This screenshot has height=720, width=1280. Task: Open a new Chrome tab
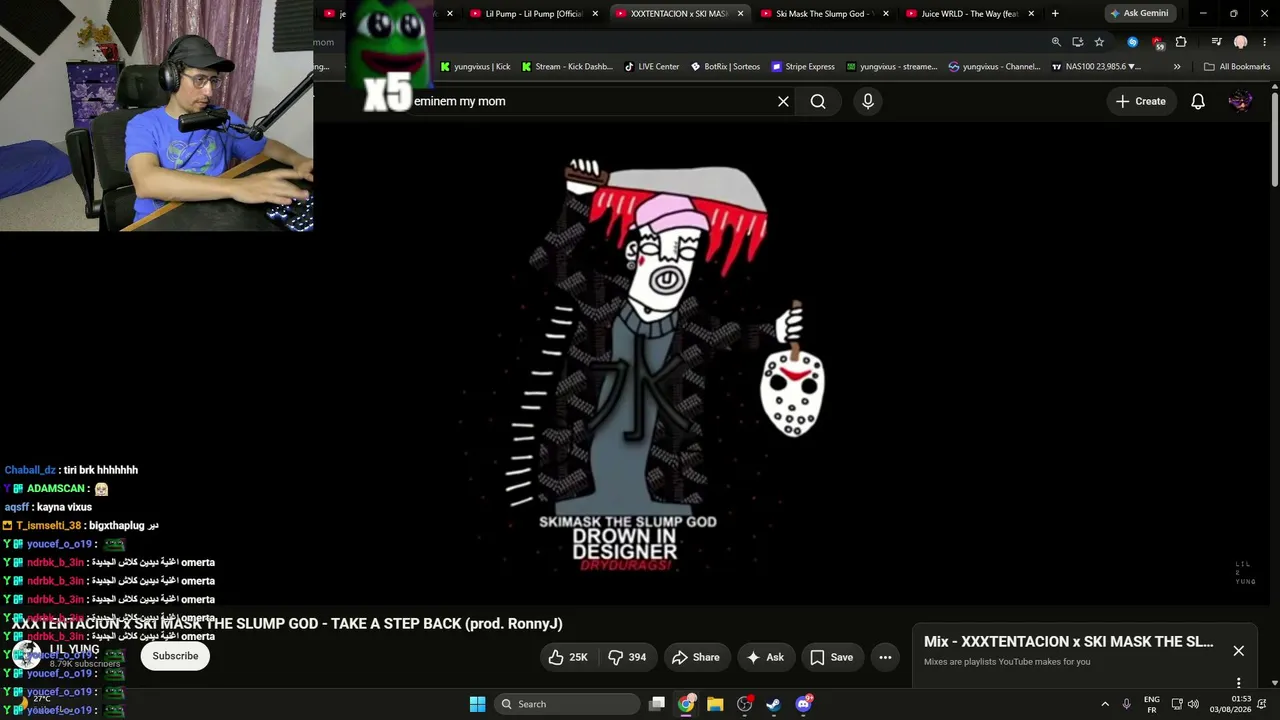pyautogui.click(x=1055, y=14)
